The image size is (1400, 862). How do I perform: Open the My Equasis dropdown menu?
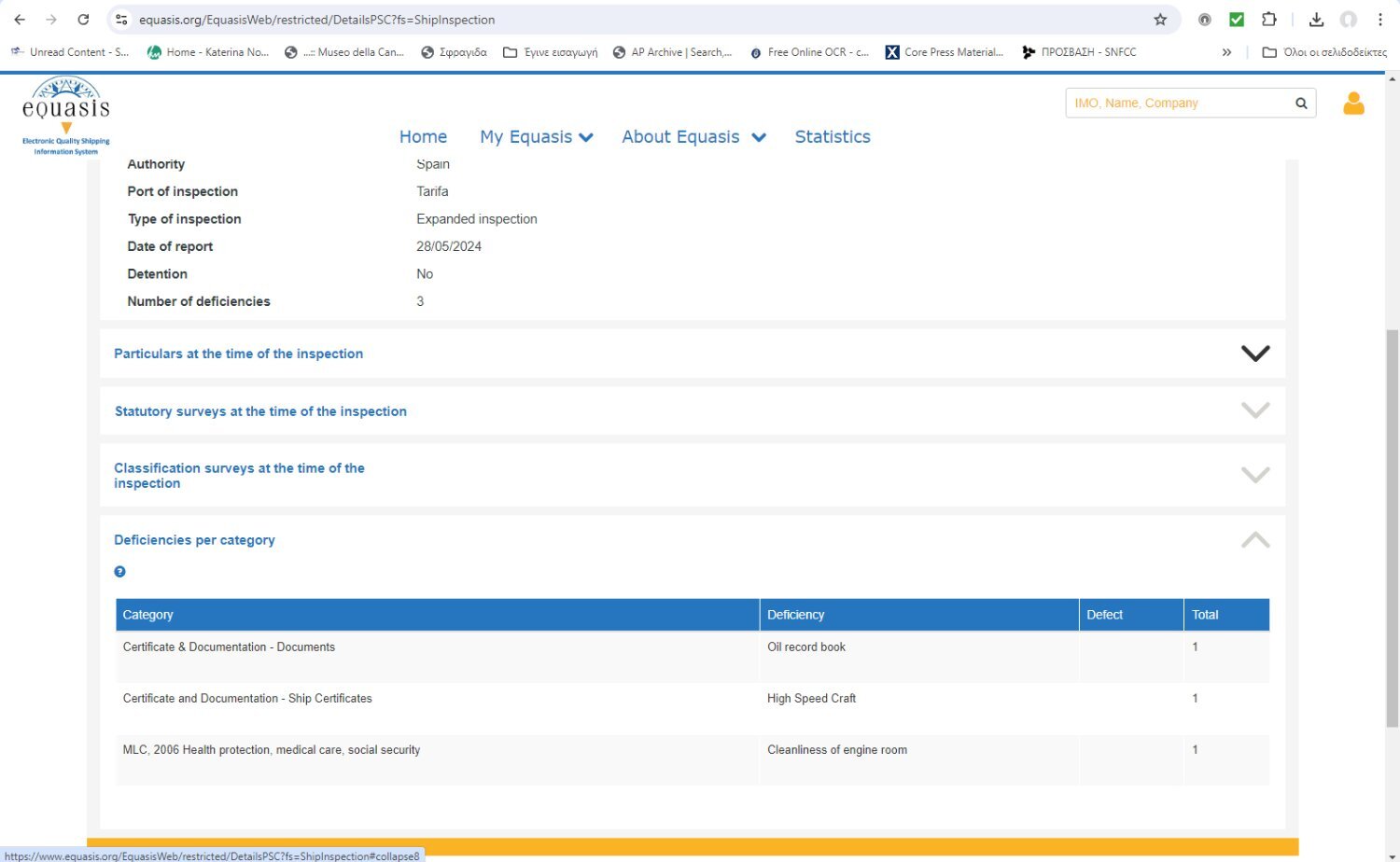(536, 137)
